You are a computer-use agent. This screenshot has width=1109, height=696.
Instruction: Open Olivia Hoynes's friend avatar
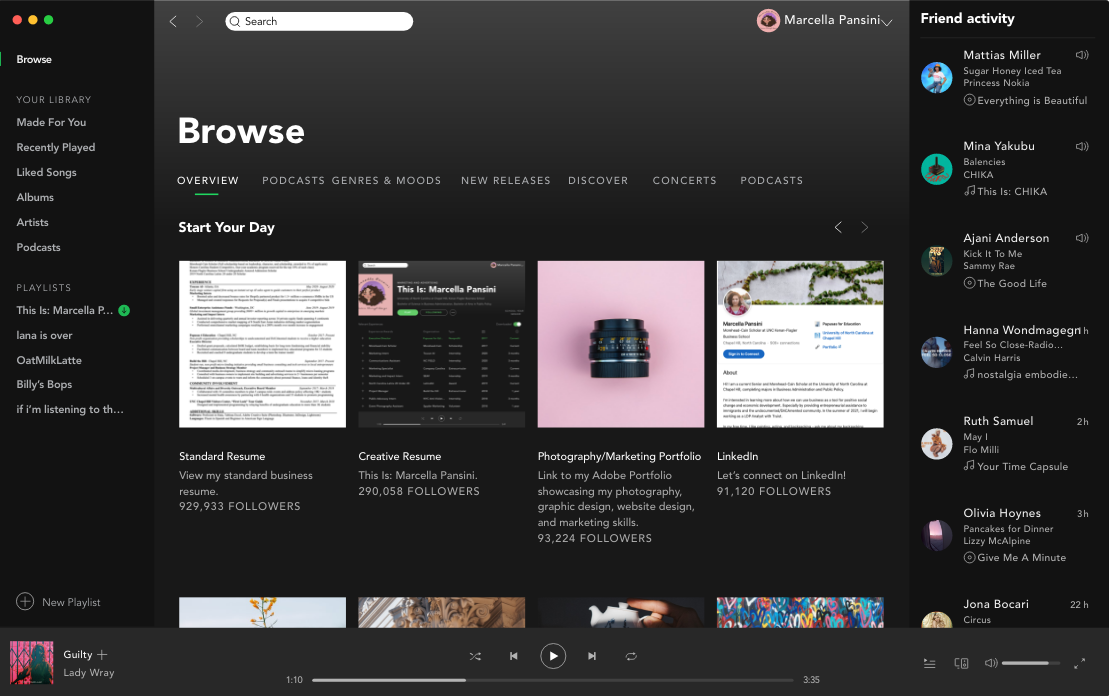point(936,535)
